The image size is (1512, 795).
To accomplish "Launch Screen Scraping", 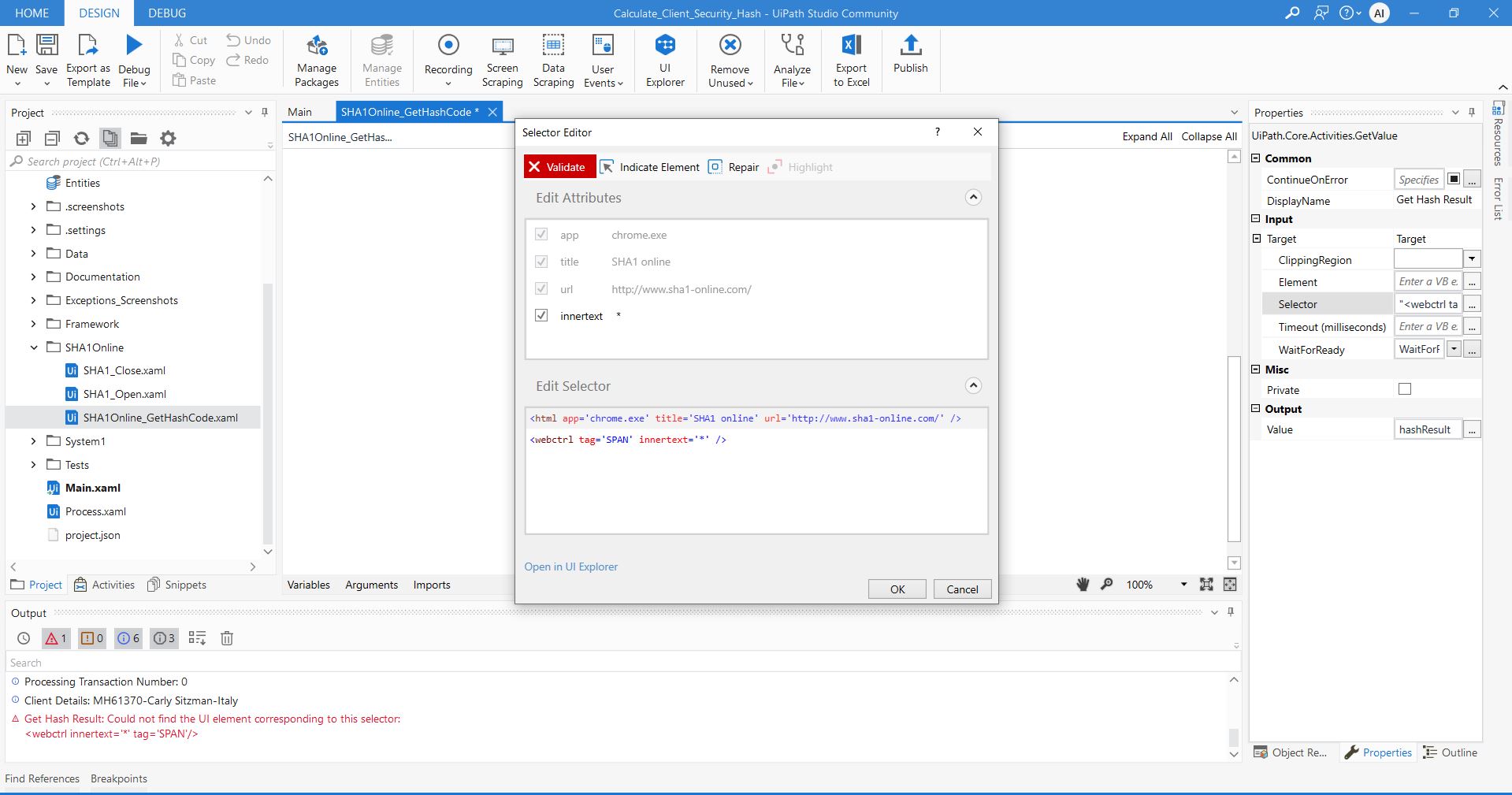I will (x=502, y=61).
